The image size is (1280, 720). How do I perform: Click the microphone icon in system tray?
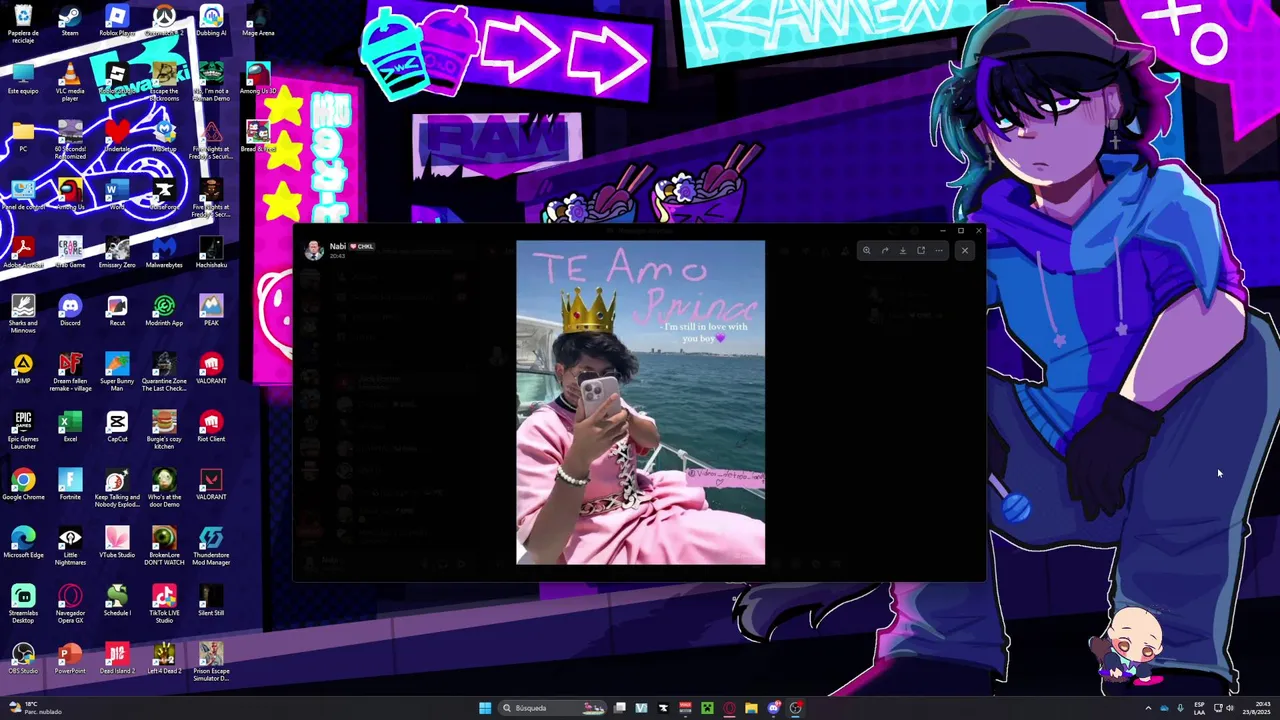pos(1180,708)
